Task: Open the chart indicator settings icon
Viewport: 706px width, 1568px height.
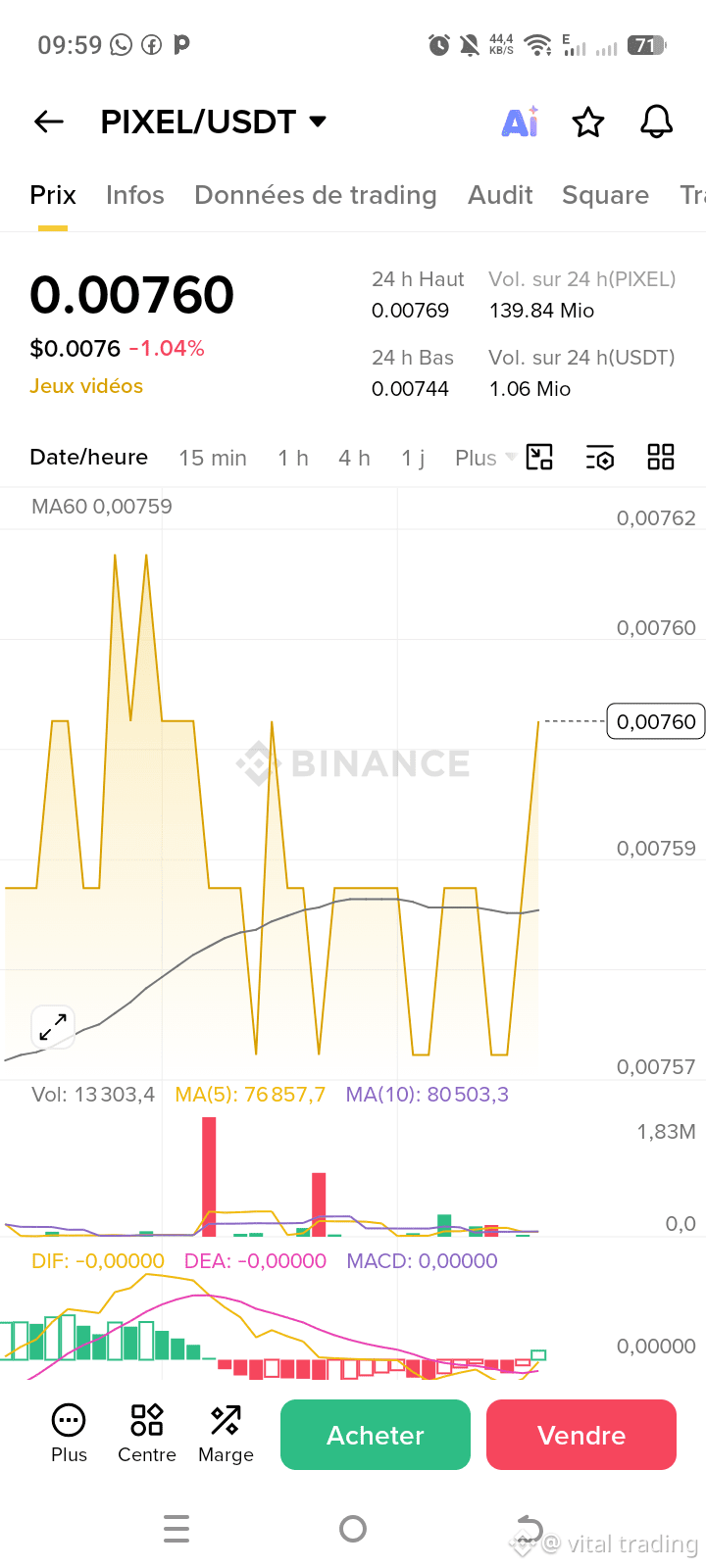Action: 600,458
